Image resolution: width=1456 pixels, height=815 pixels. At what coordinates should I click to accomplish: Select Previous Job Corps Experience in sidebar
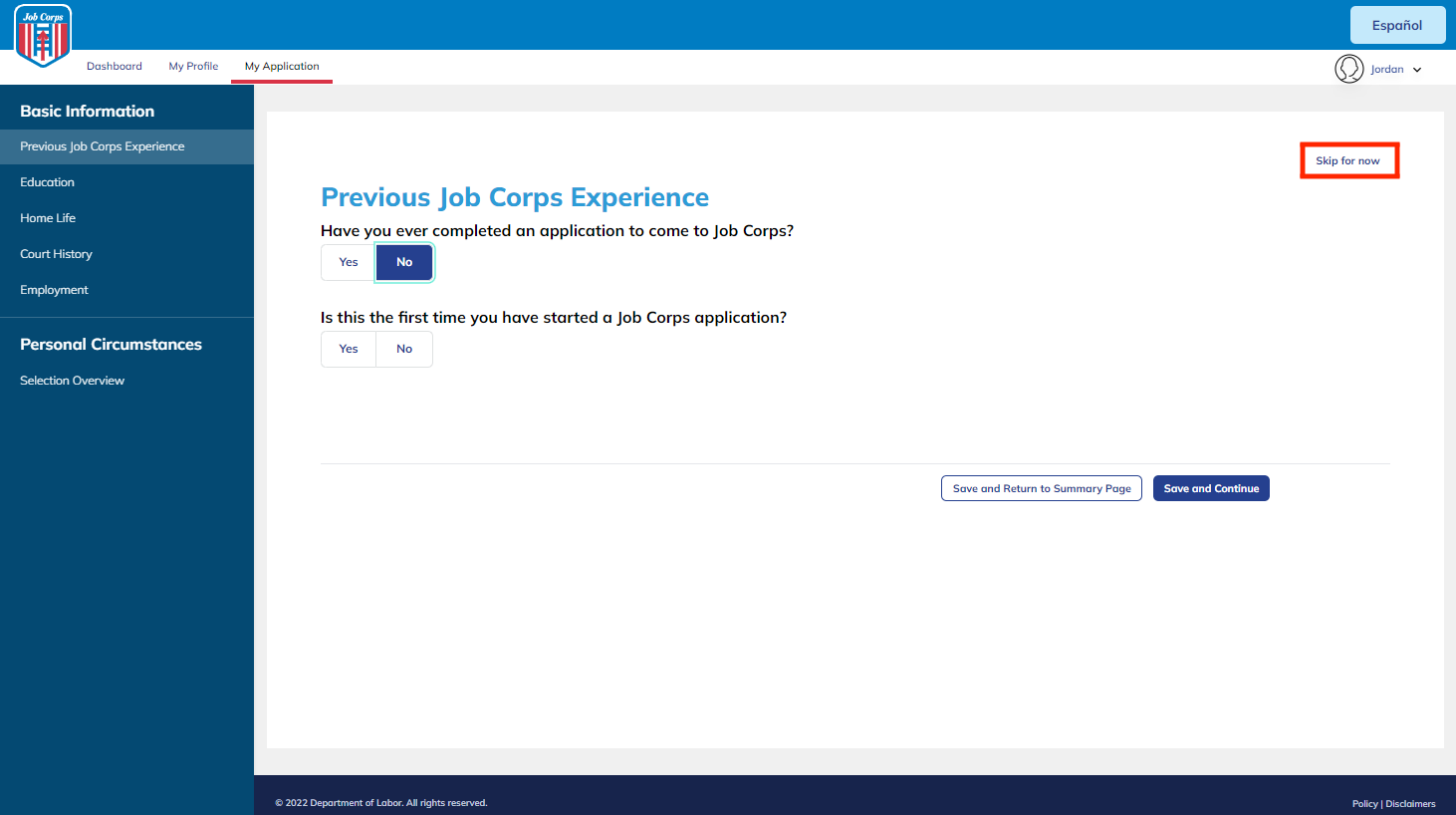(x=103, y=145)
